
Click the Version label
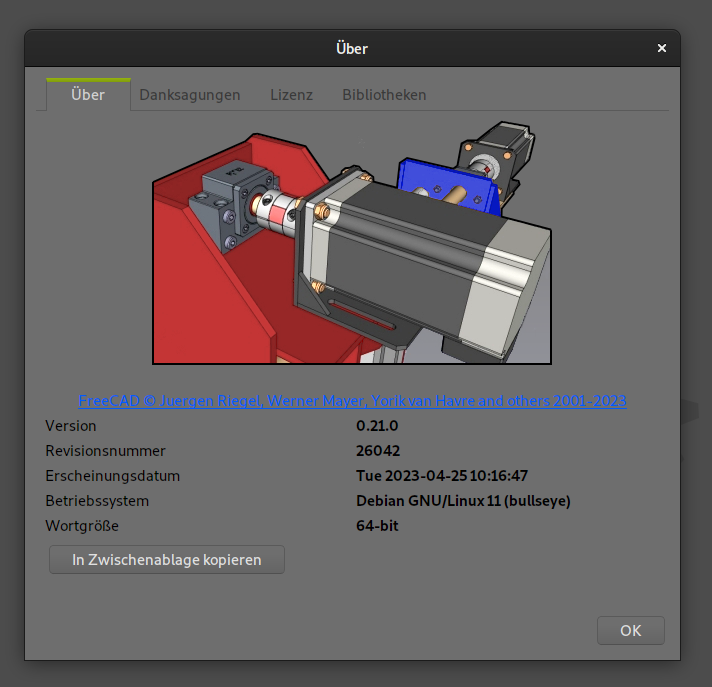pyautogui.click(x=71, y=425)
